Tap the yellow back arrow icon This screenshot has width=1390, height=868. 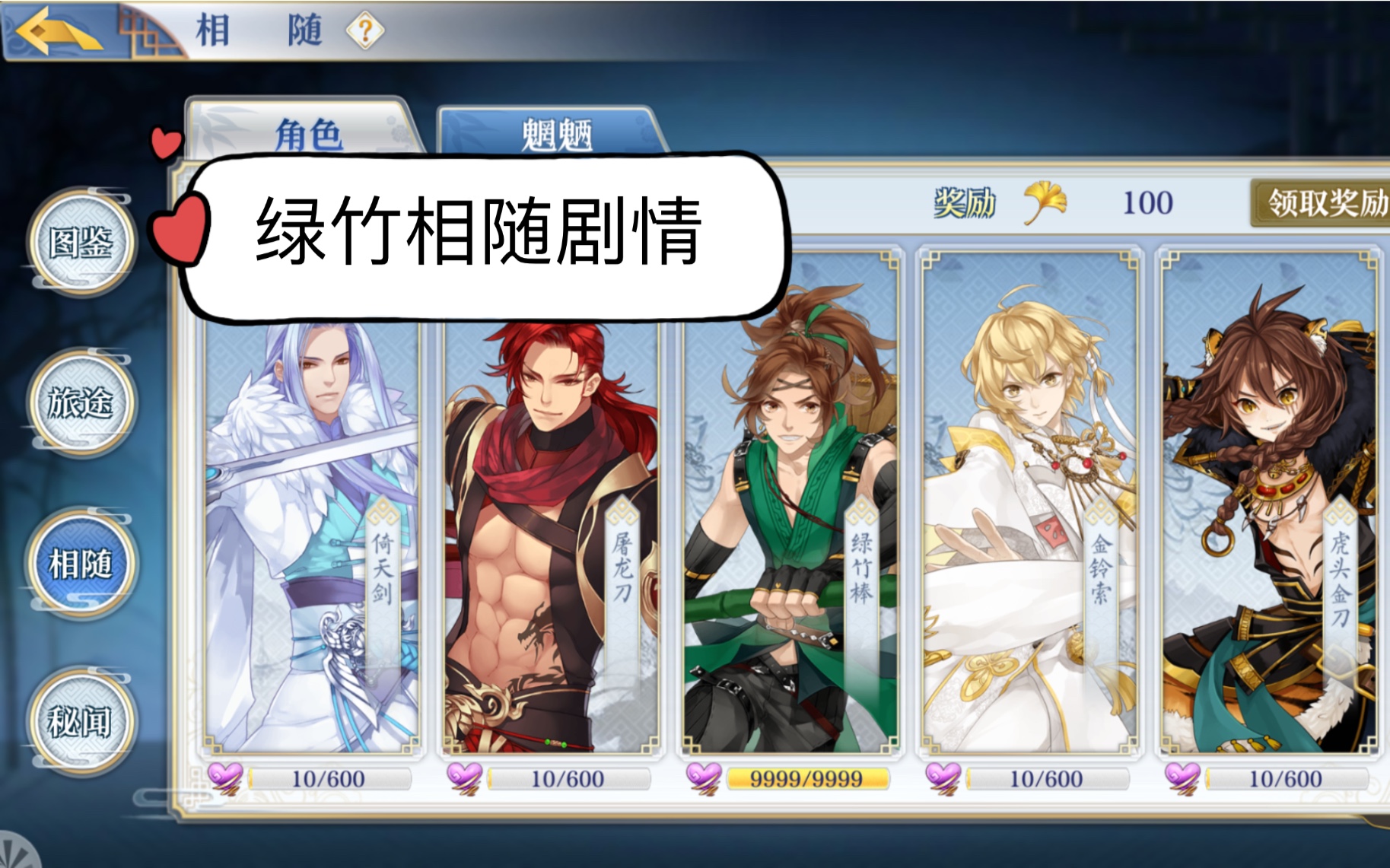pos(58,30)
